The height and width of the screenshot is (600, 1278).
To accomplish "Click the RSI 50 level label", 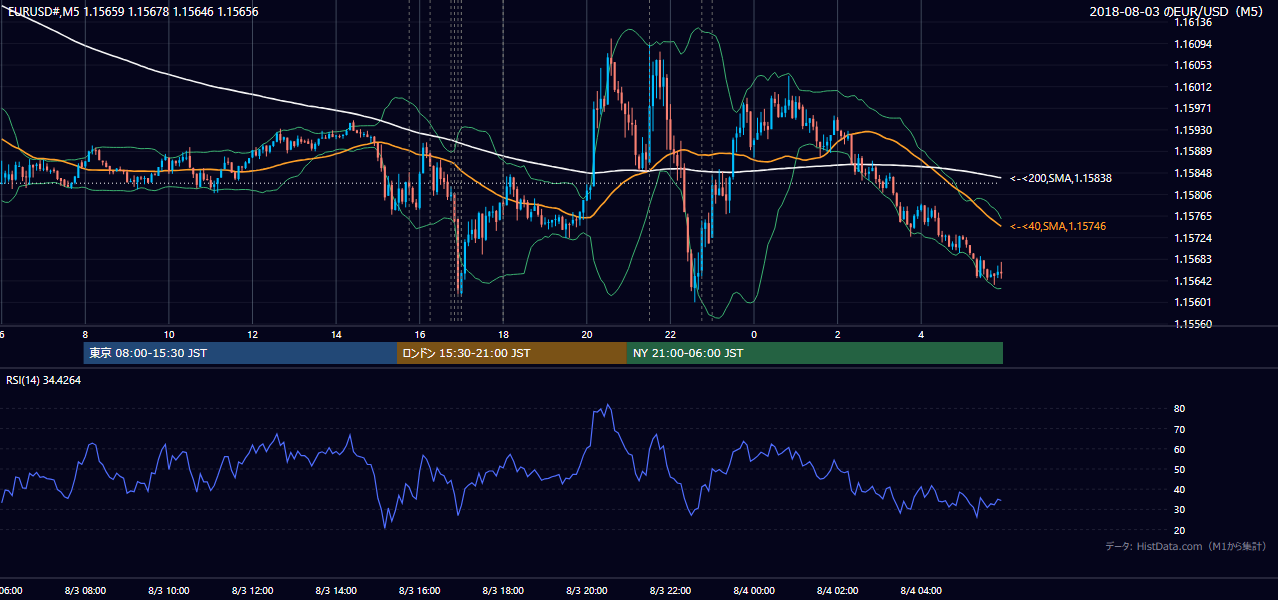I will click(1180, 470).
